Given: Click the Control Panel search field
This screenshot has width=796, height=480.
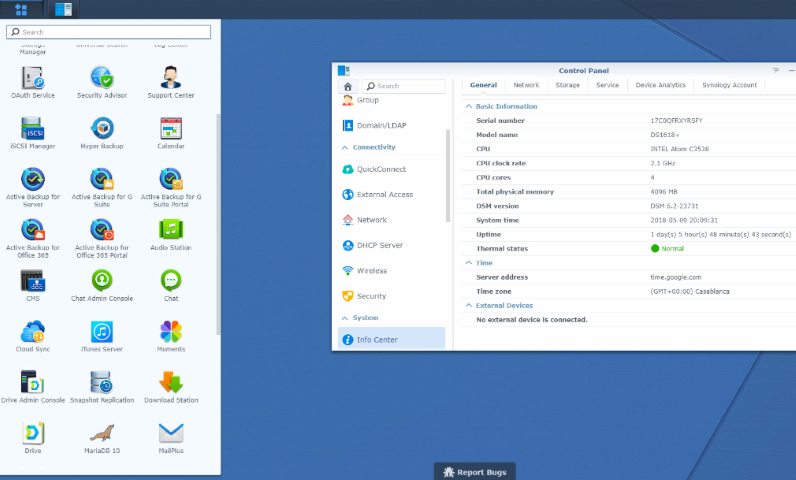Looking at the screenshot, I should point(405,86).
